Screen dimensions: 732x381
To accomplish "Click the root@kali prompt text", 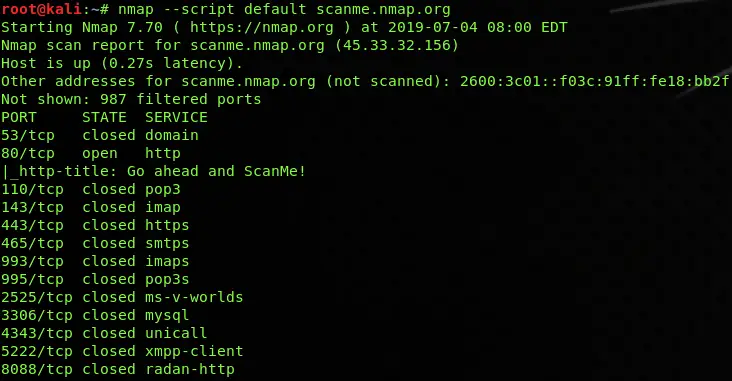I will [41, 9].
